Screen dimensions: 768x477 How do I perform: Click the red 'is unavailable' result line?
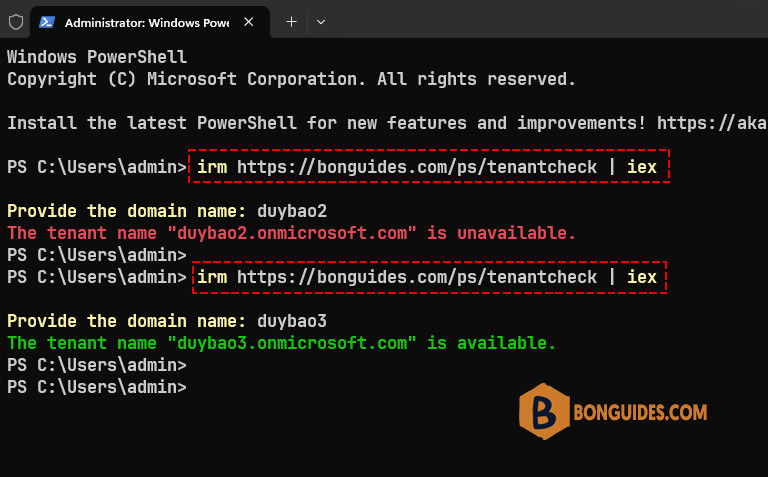pyautogui.click(x=291, y=233)
